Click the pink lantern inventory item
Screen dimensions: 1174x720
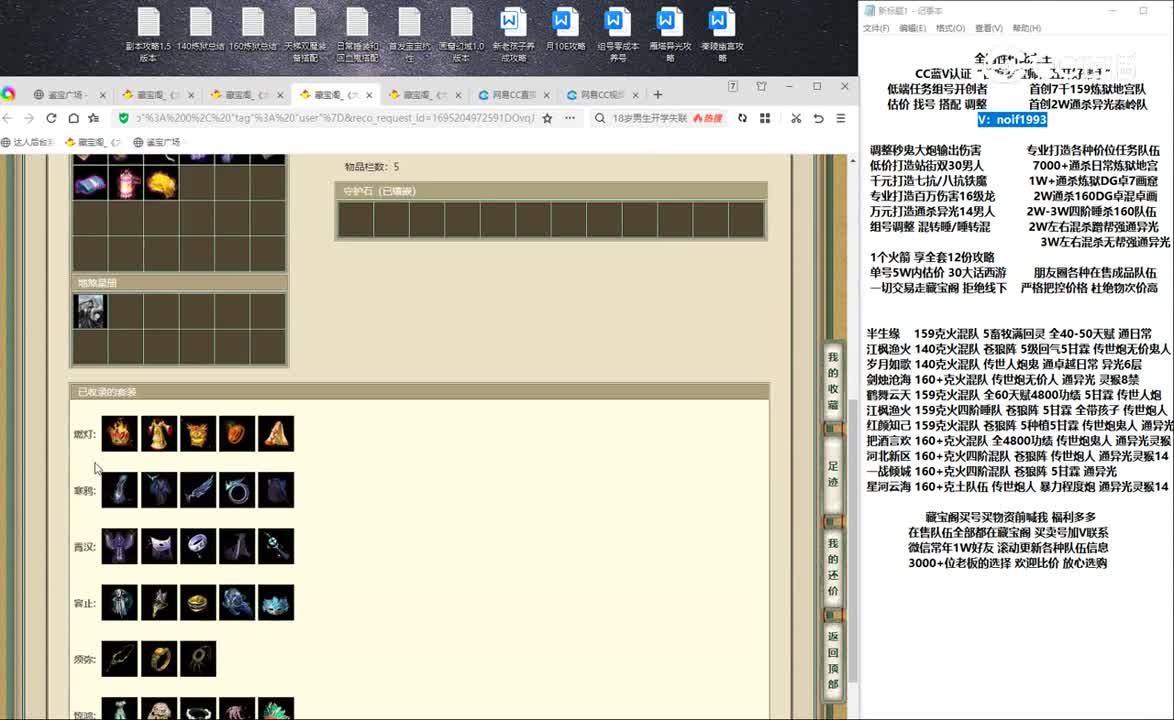click(x=126, y=183)
